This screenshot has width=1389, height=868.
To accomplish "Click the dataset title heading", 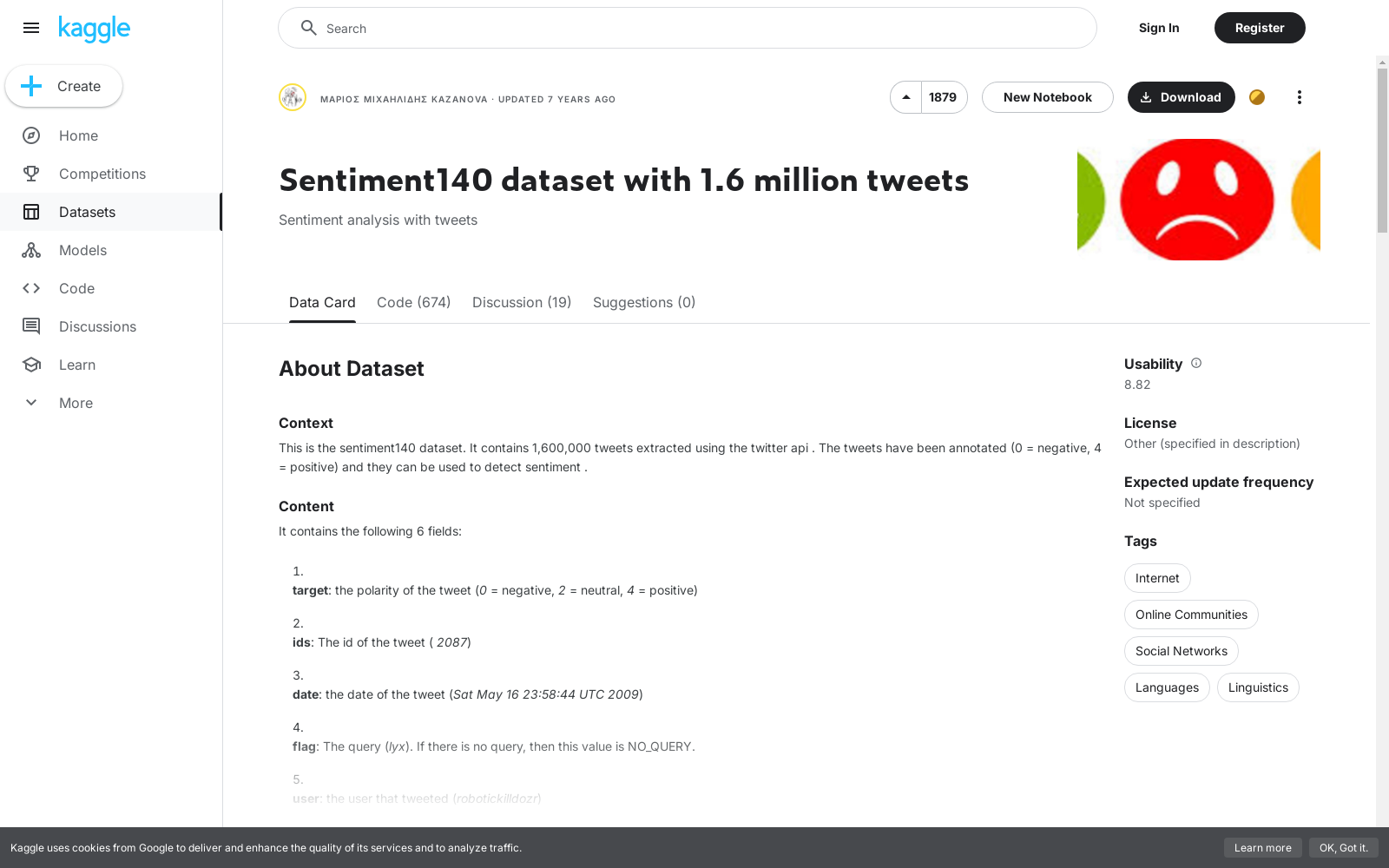I will point(623,181).
